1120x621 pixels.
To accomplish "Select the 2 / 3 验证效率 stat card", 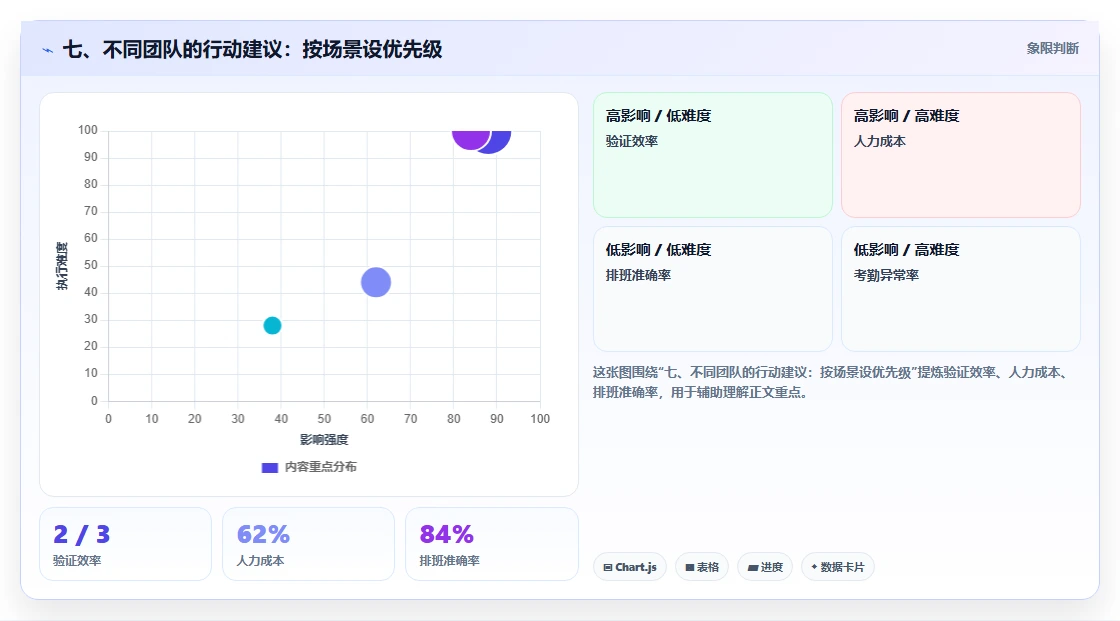I will [126, 544].
